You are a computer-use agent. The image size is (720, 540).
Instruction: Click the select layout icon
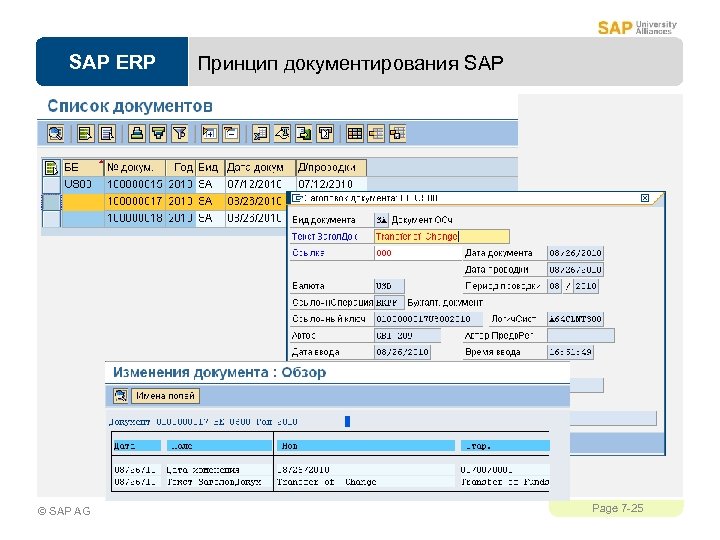tap(376, 134)
